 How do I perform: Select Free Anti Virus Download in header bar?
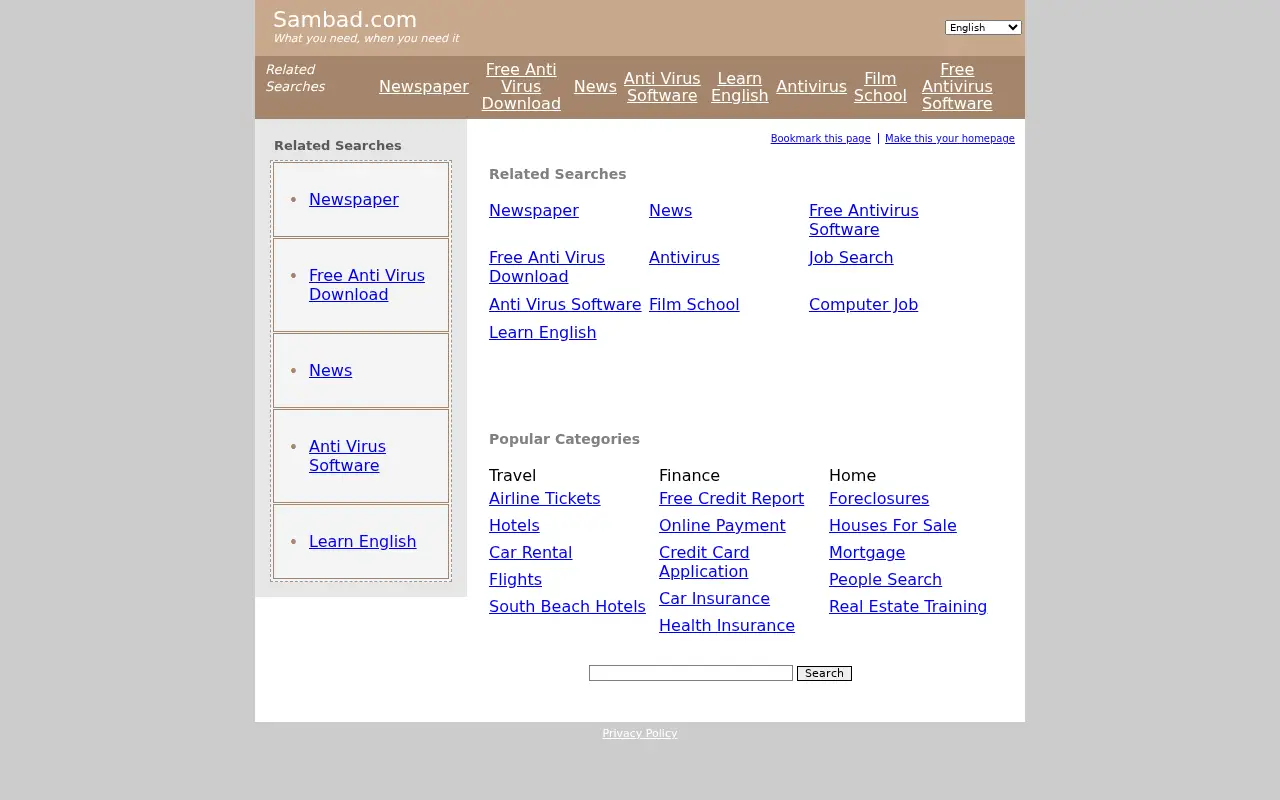[521, 86]
